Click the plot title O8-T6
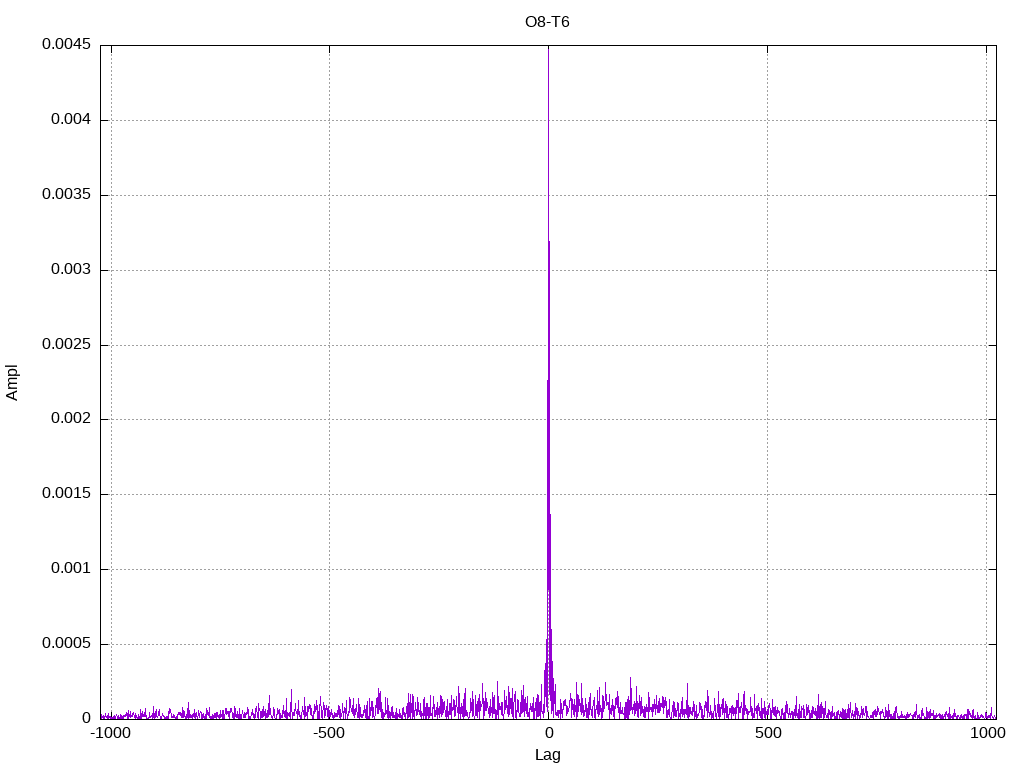Image resolution: width=1024 pixels, height=768 pixels. pyautogui.click(x=547, y=22)
